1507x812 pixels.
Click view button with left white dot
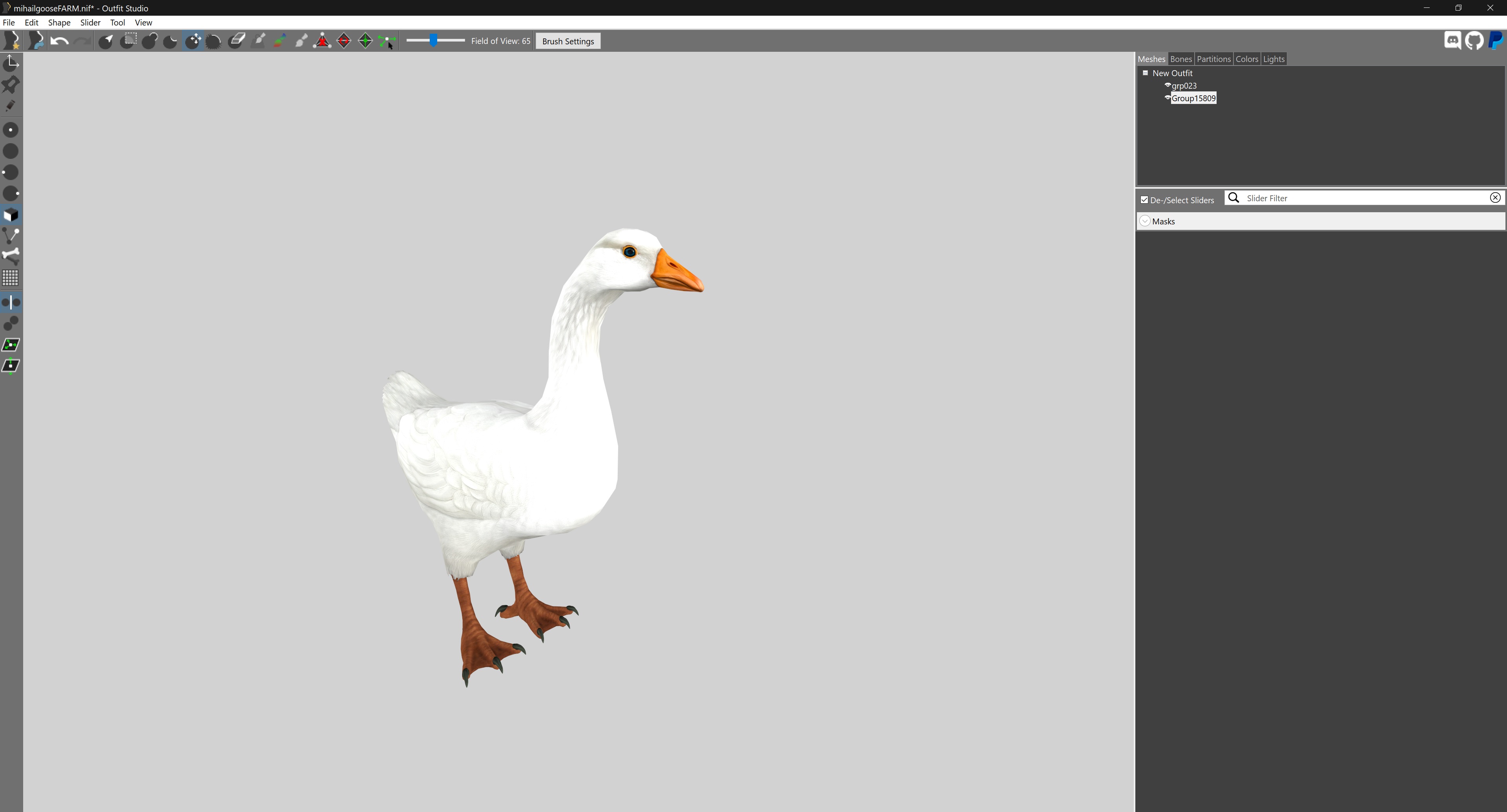click(x=11, y=173)
